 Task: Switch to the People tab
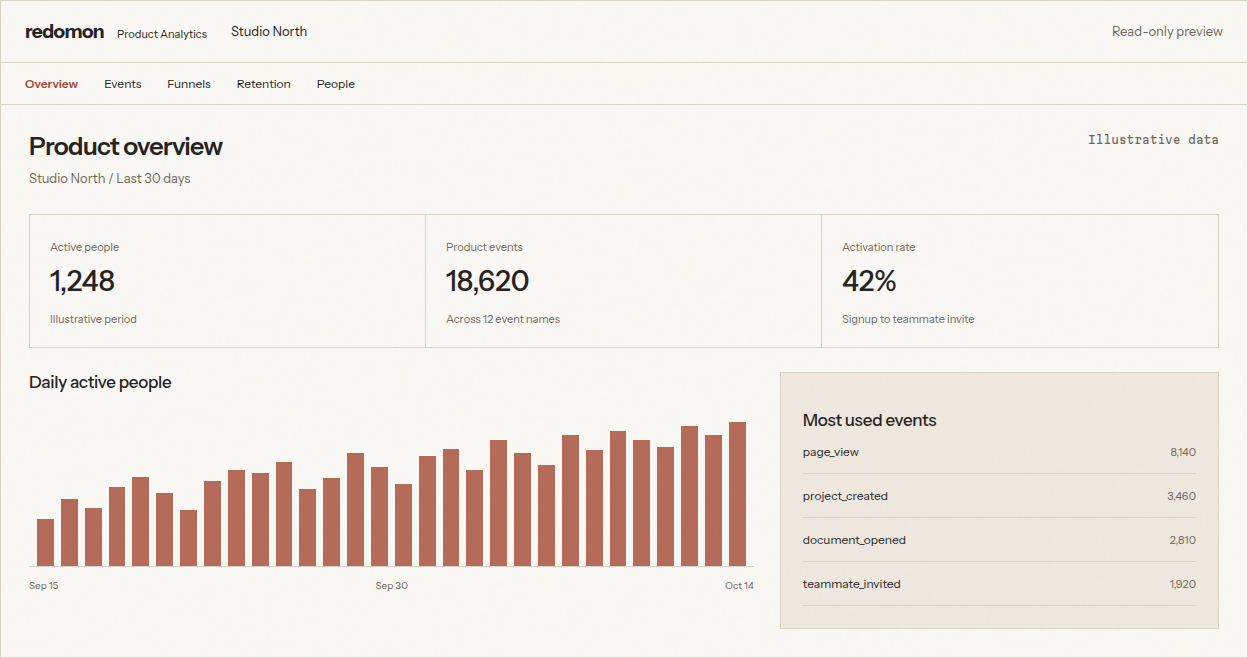point(336,84)
